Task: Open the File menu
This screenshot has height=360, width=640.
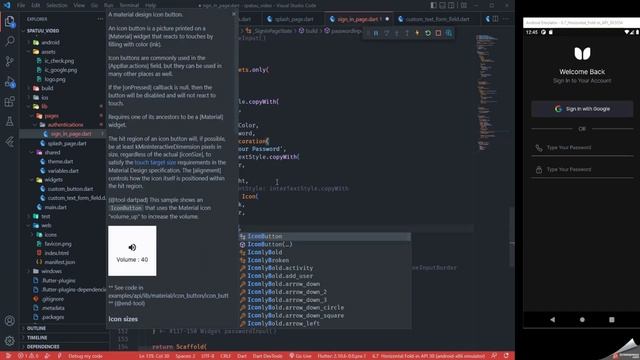Action: [21, 5]
